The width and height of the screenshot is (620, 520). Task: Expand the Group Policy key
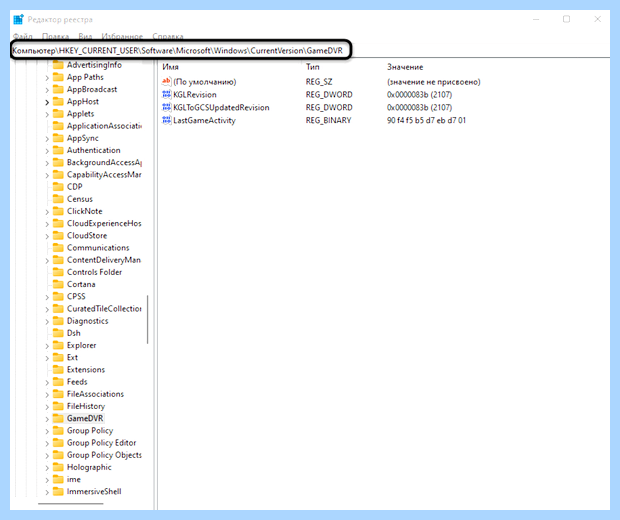(47, 431)
